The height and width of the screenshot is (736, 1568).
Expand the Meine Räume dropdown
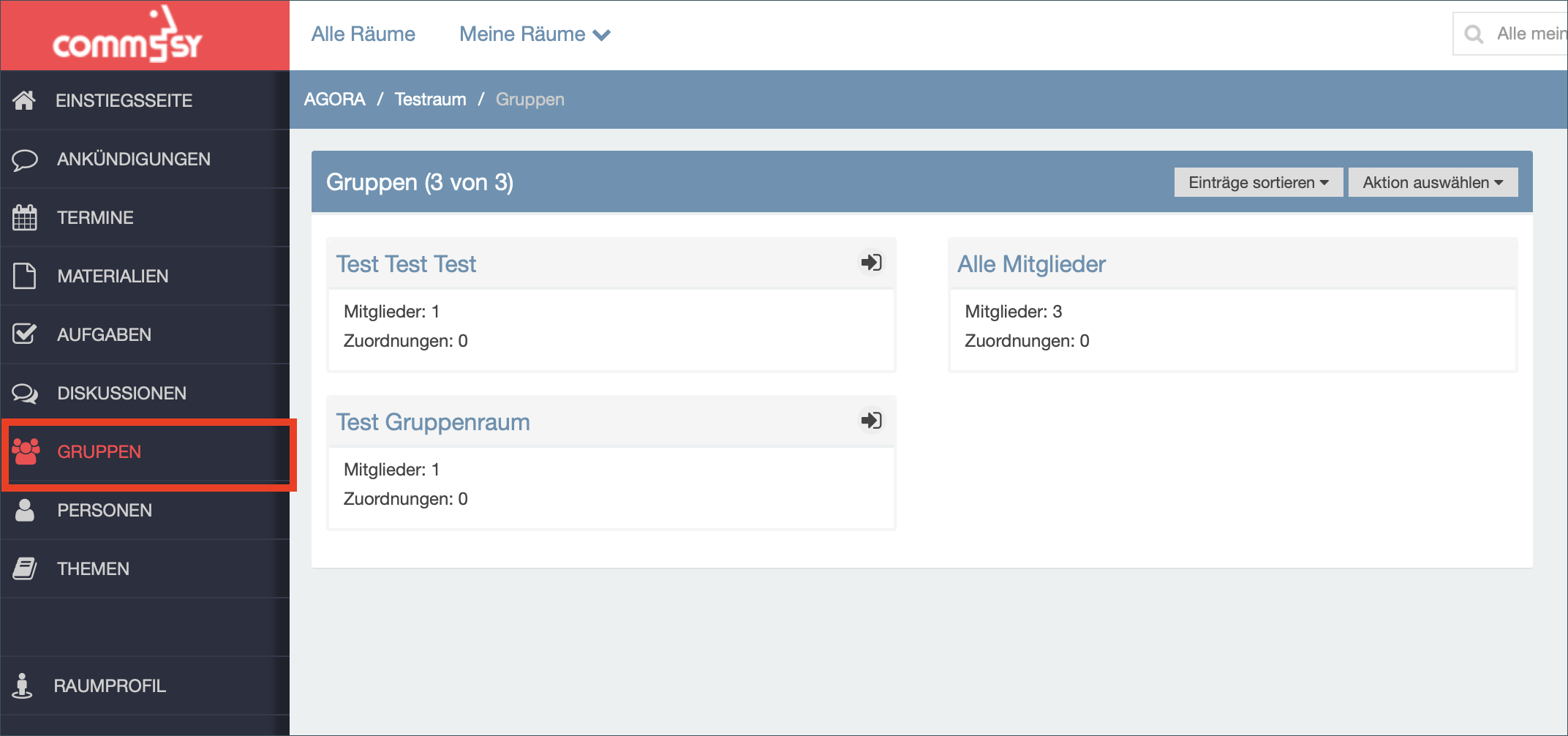(535, 34)
